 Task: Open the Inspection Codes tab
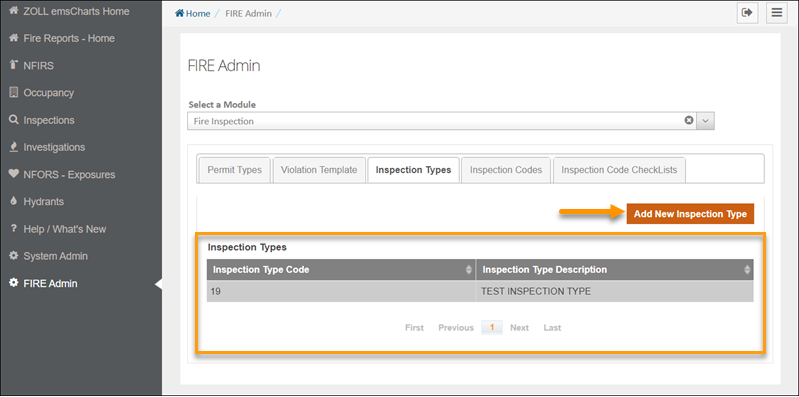(x=505, y=170)
